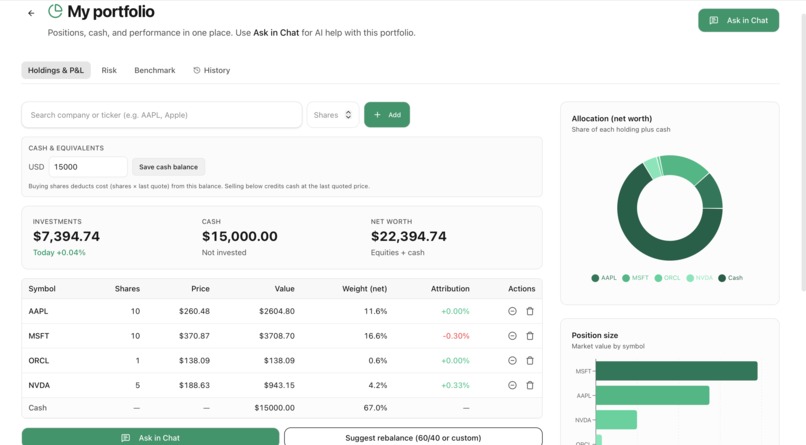Image resolution: width=806 pixels, height=445 pixels.
Task: Open the Shares unit dropdown
Action: point(333,115)
